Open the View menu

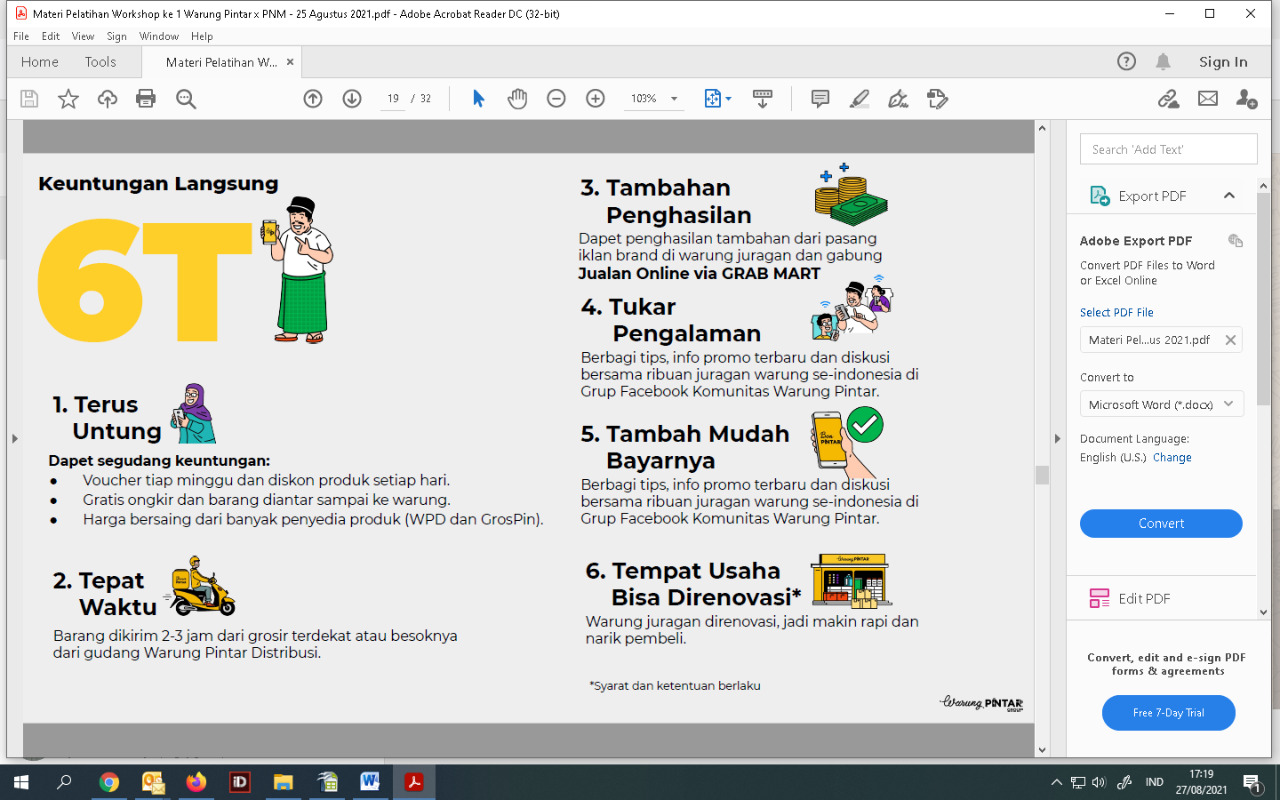click(82, 35)
